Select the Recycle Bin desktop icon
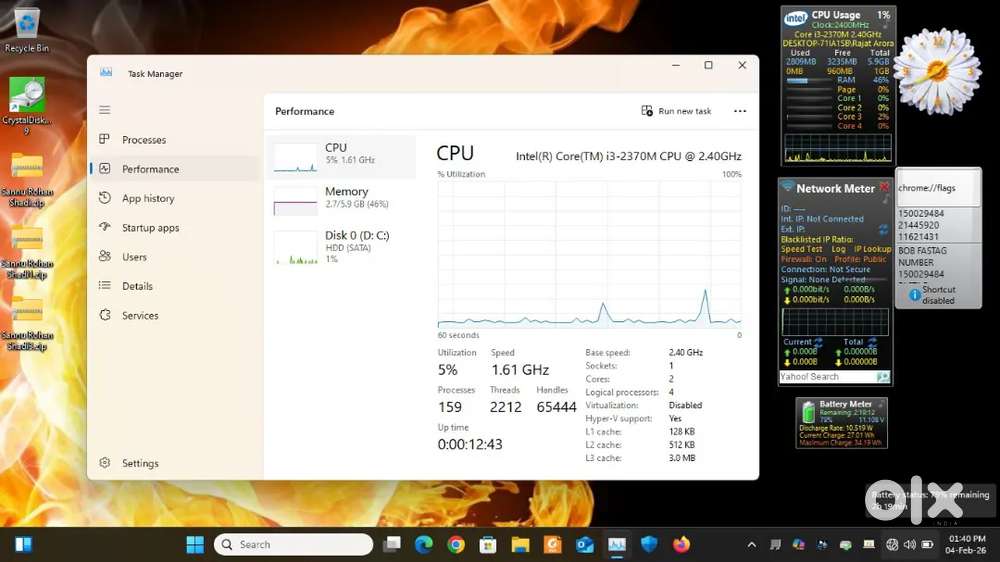The width and height of the screenshot is (1000, 562). coord(27,30)
